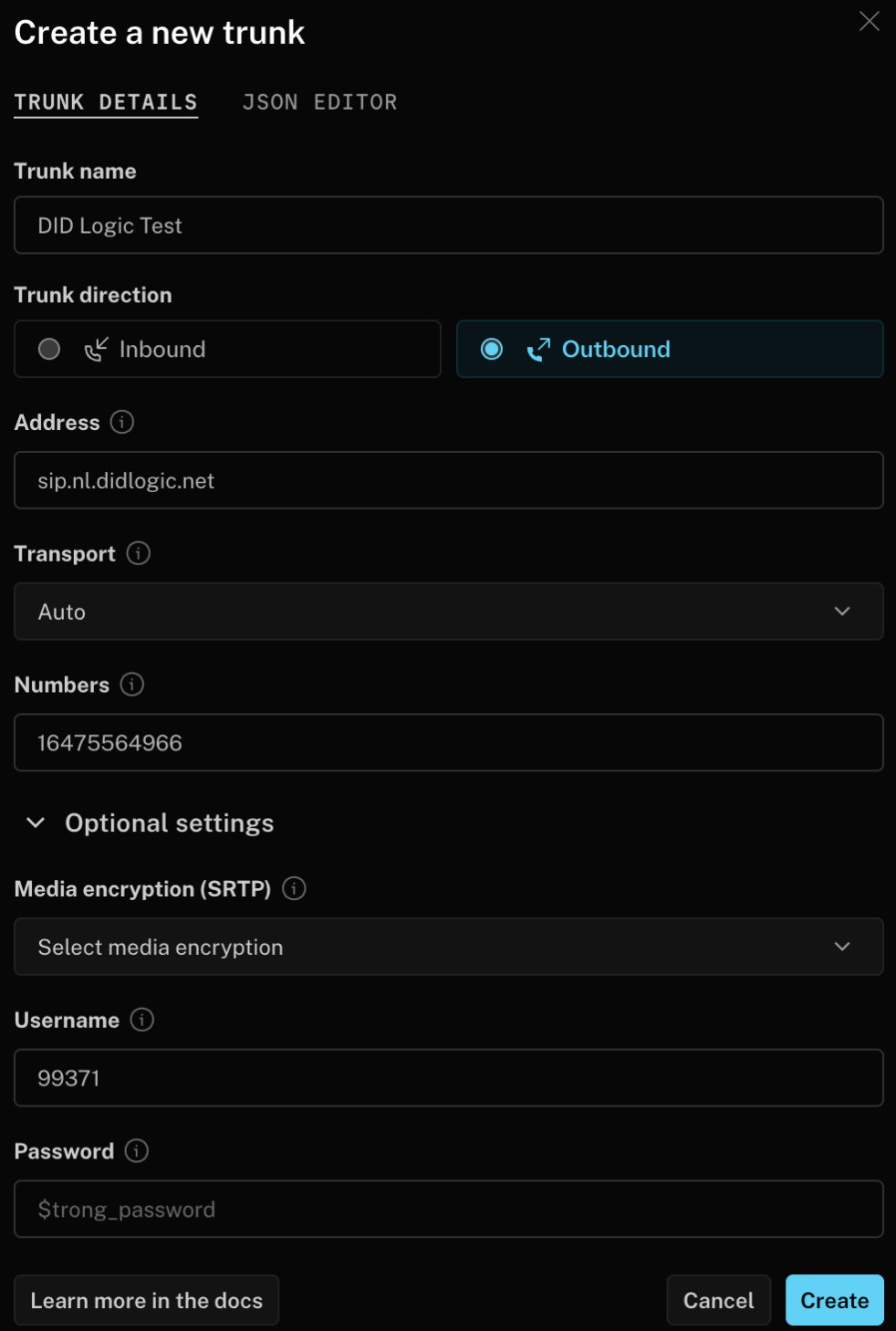896x1331 pixels.
Task: Switch to the JSON Editor tab
Action: pos(319,102)
